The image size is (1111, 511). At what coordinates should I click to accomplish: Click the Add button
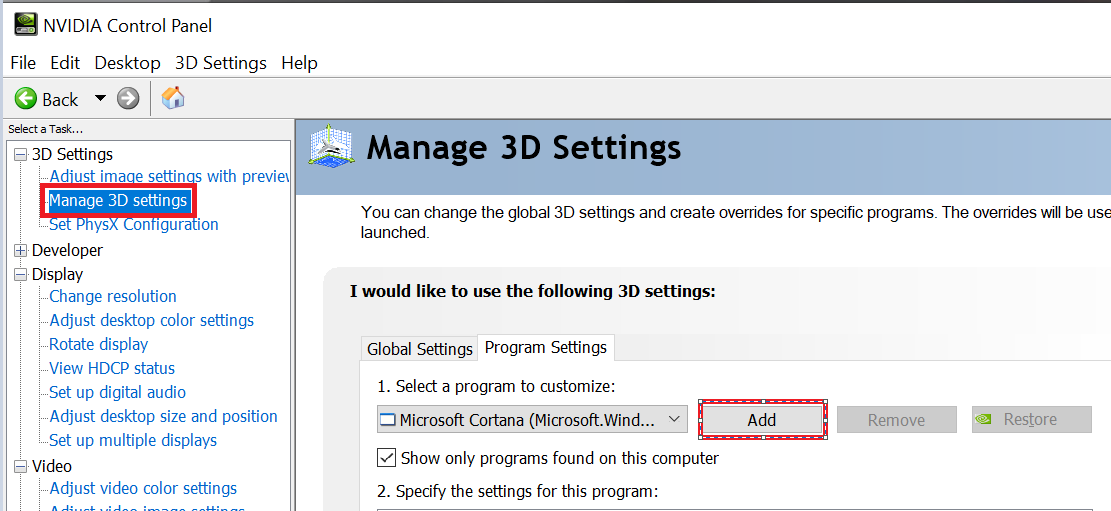click(x=762, y=420)
